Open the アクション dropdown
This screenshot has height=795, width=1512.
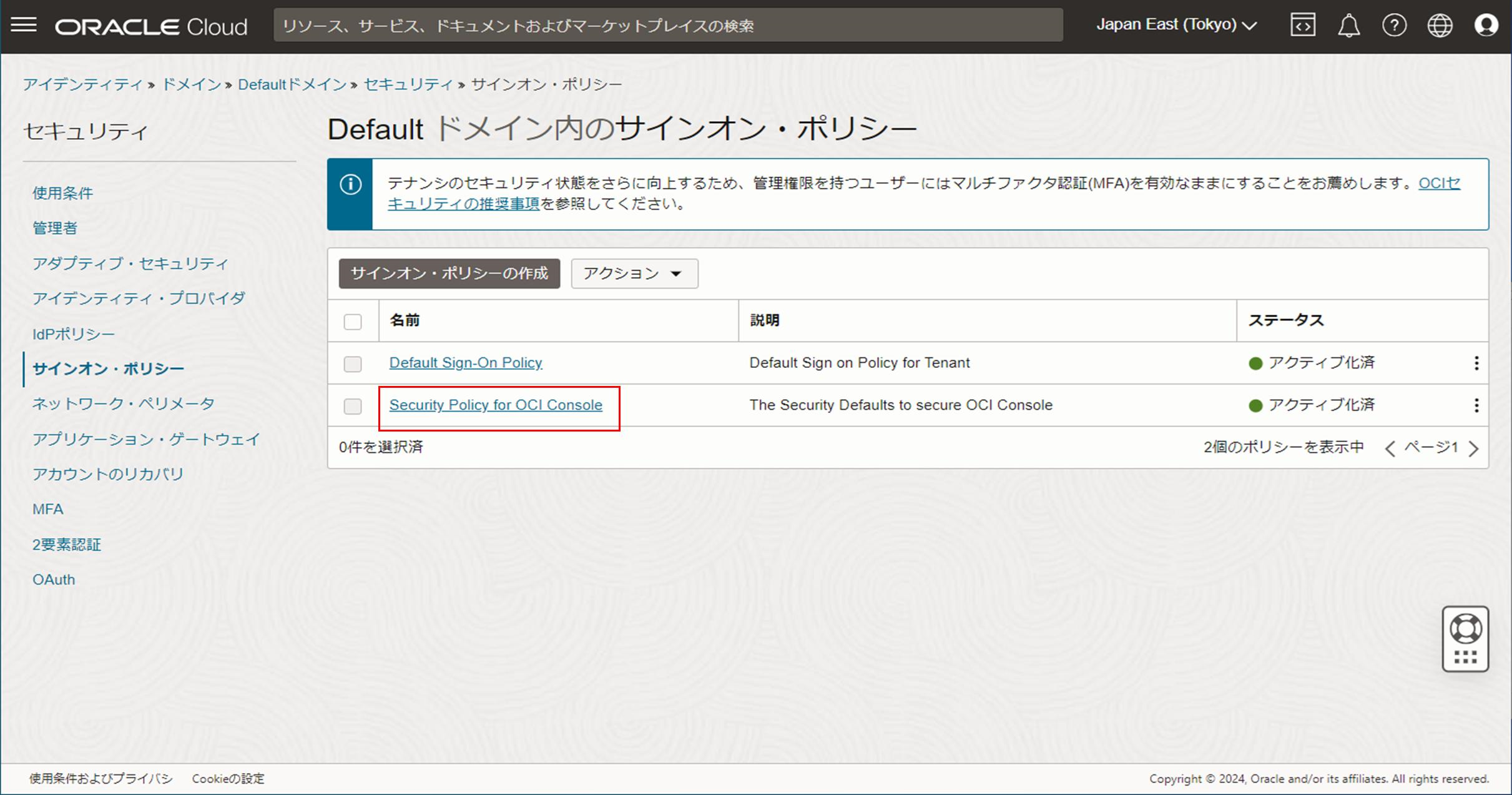click(634, 274)
